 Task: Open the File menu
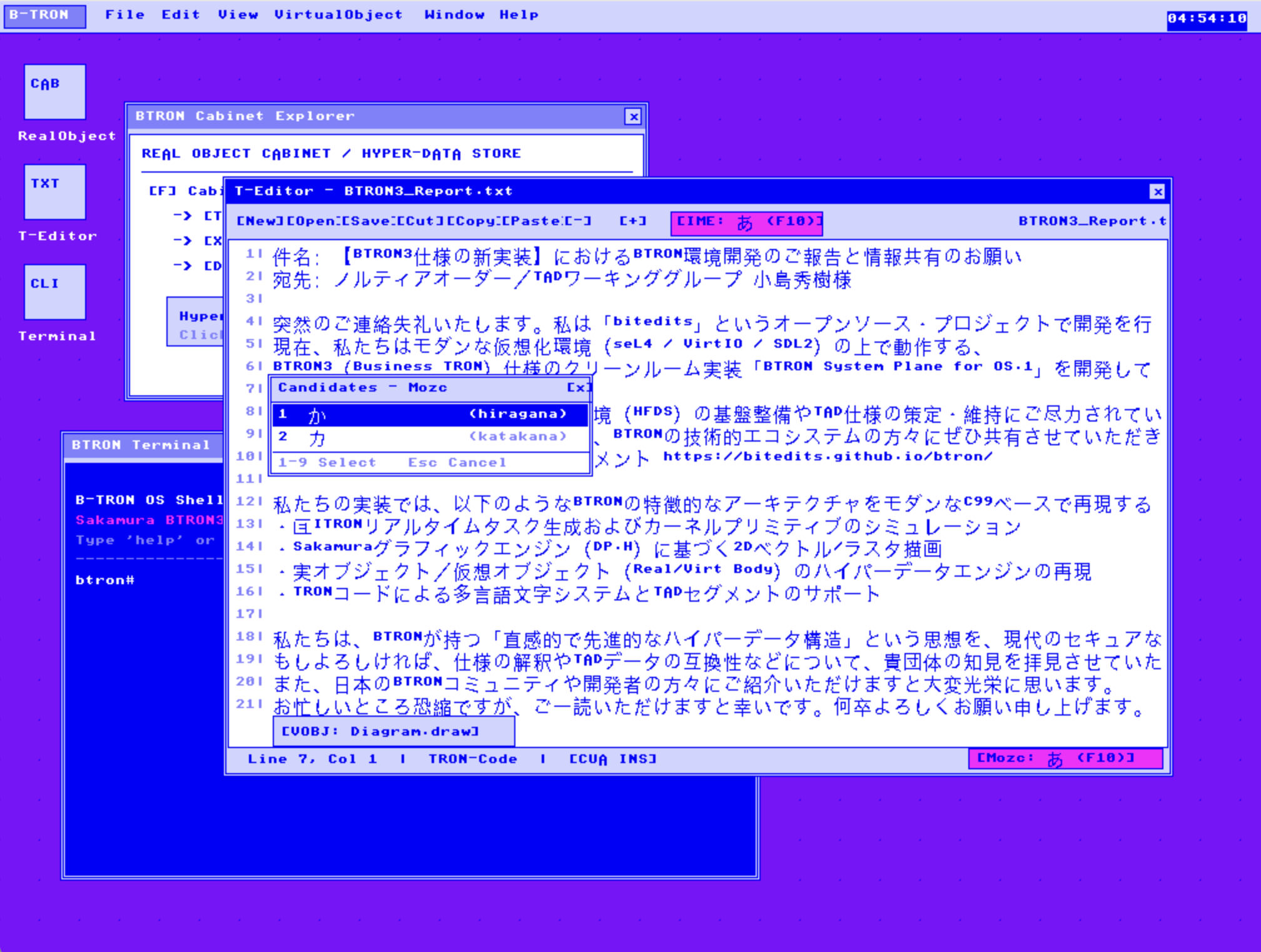tap(124, 15)
